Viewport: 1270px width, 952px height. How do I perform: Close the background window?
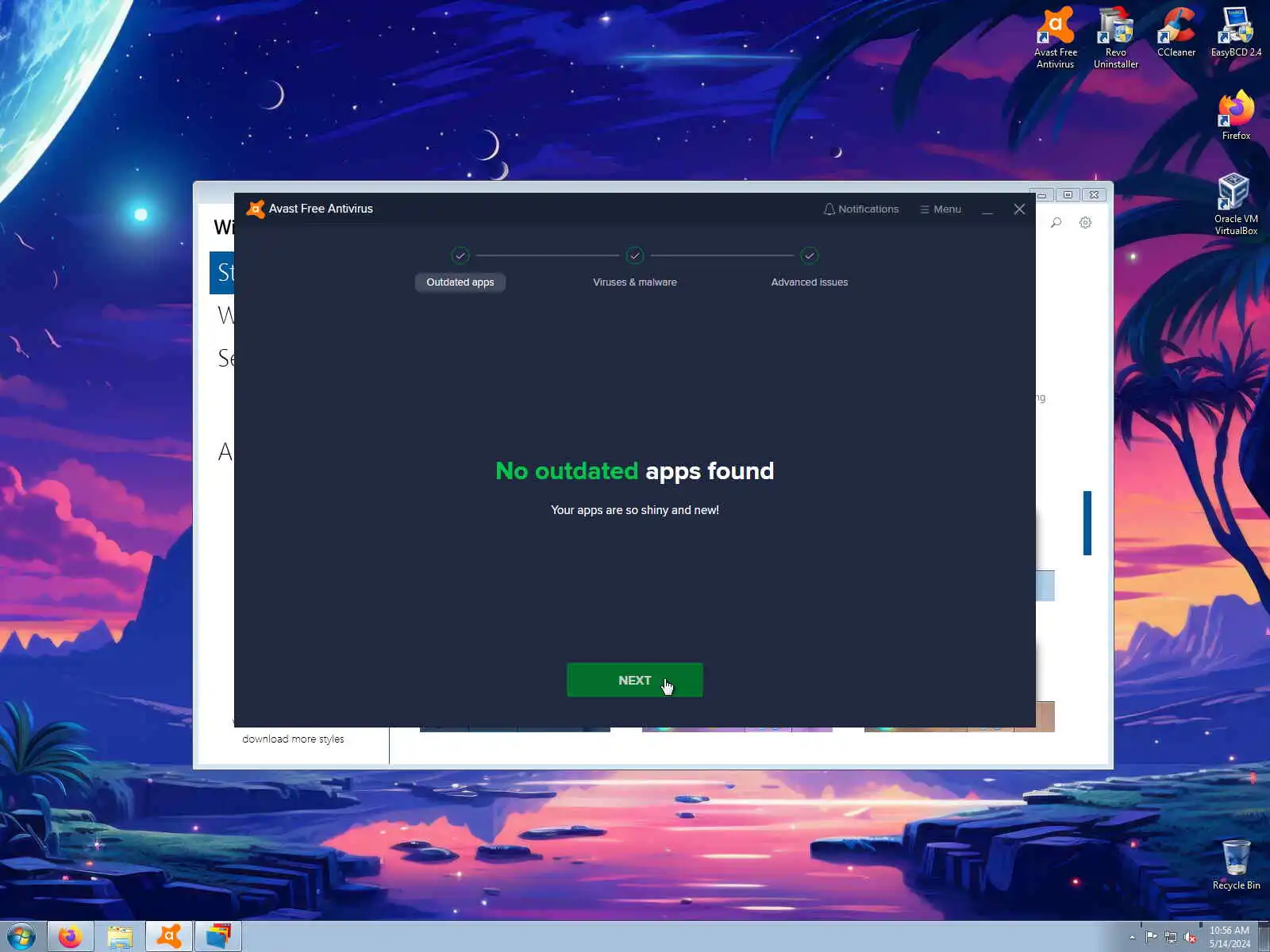(1094, 194)
